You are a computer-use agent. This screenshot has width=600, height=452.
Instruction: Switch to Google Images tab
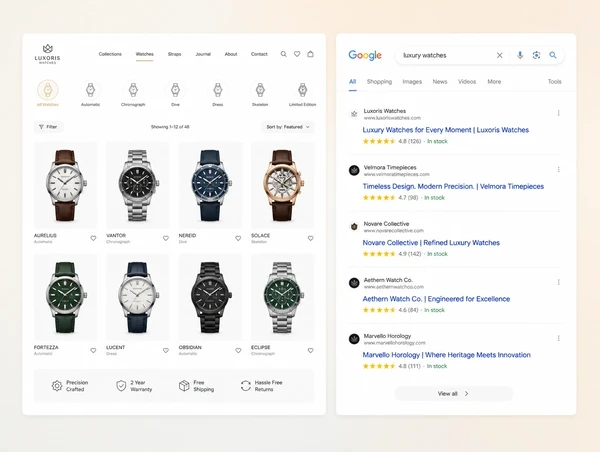[x=412, y=82]
